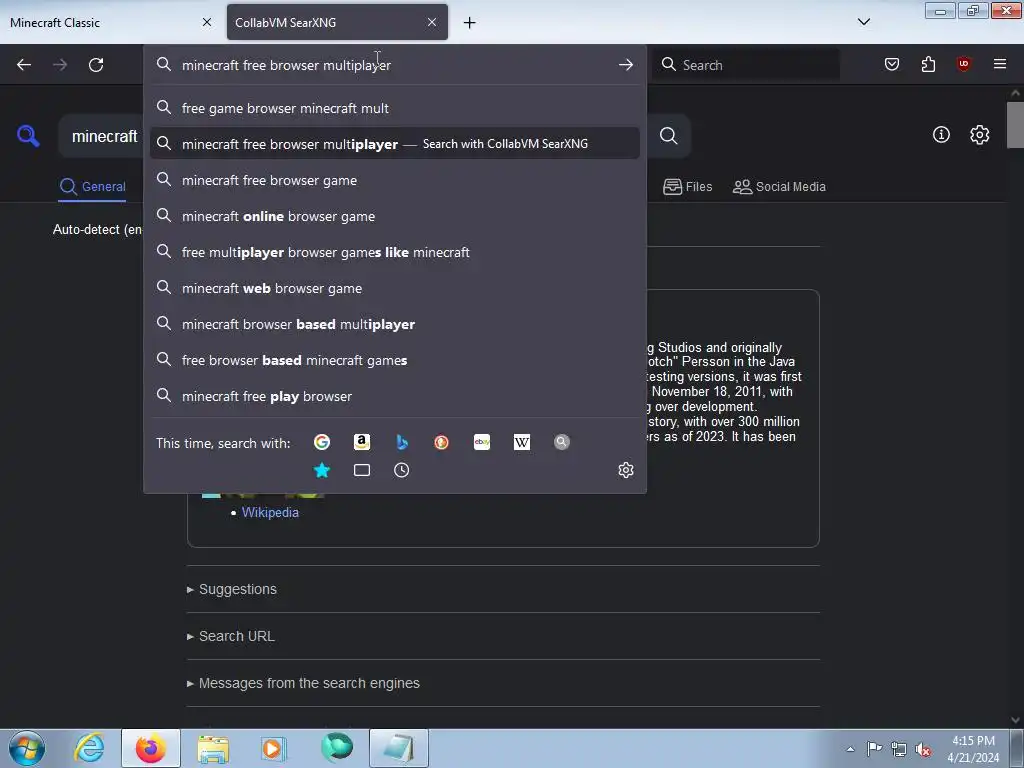Screen dimensions: 1024x768
Task: Search this time with DuckDuckGo
Action: (x=441, y=442)
